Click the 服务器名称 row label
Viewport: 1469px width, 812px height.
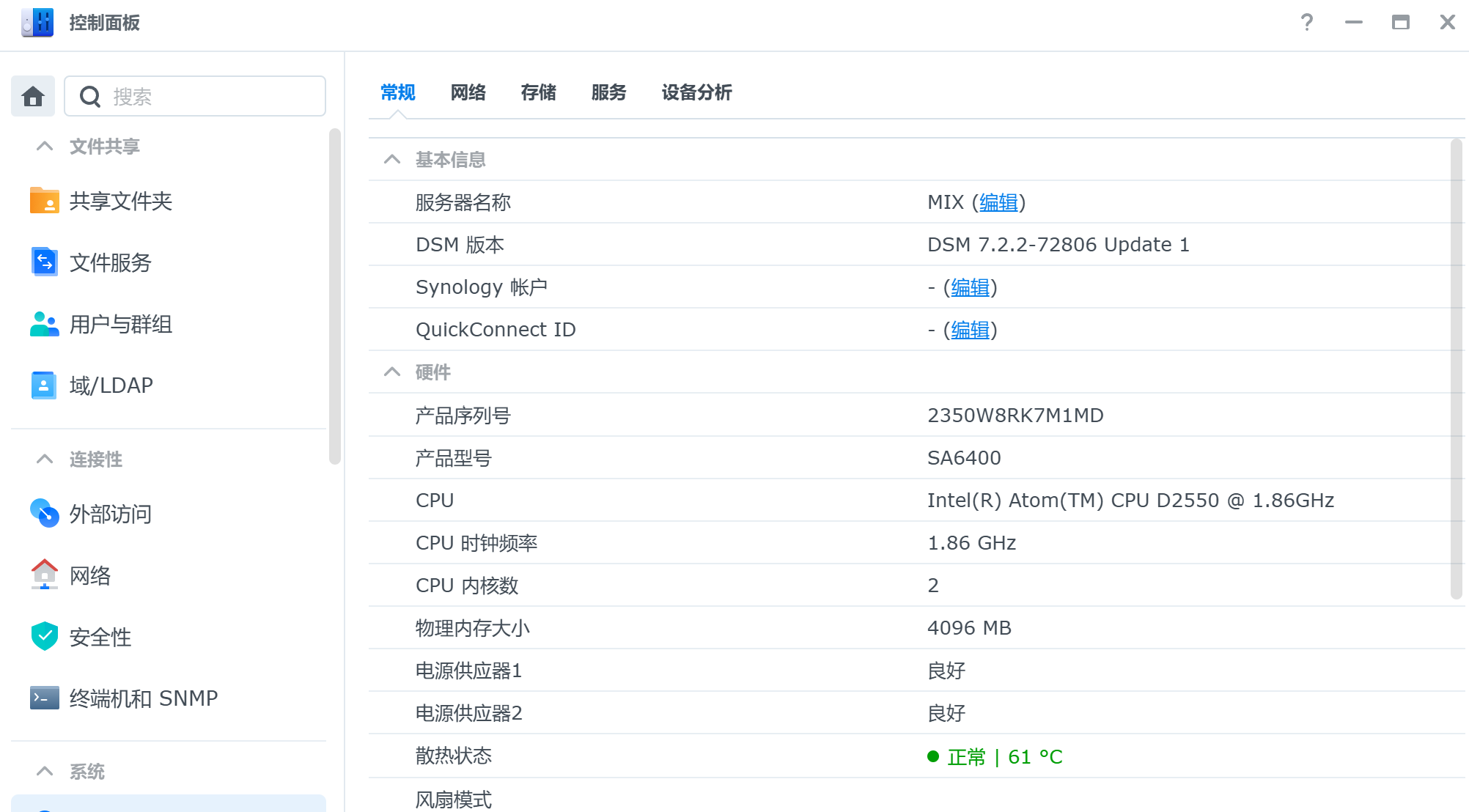point(463,202)
